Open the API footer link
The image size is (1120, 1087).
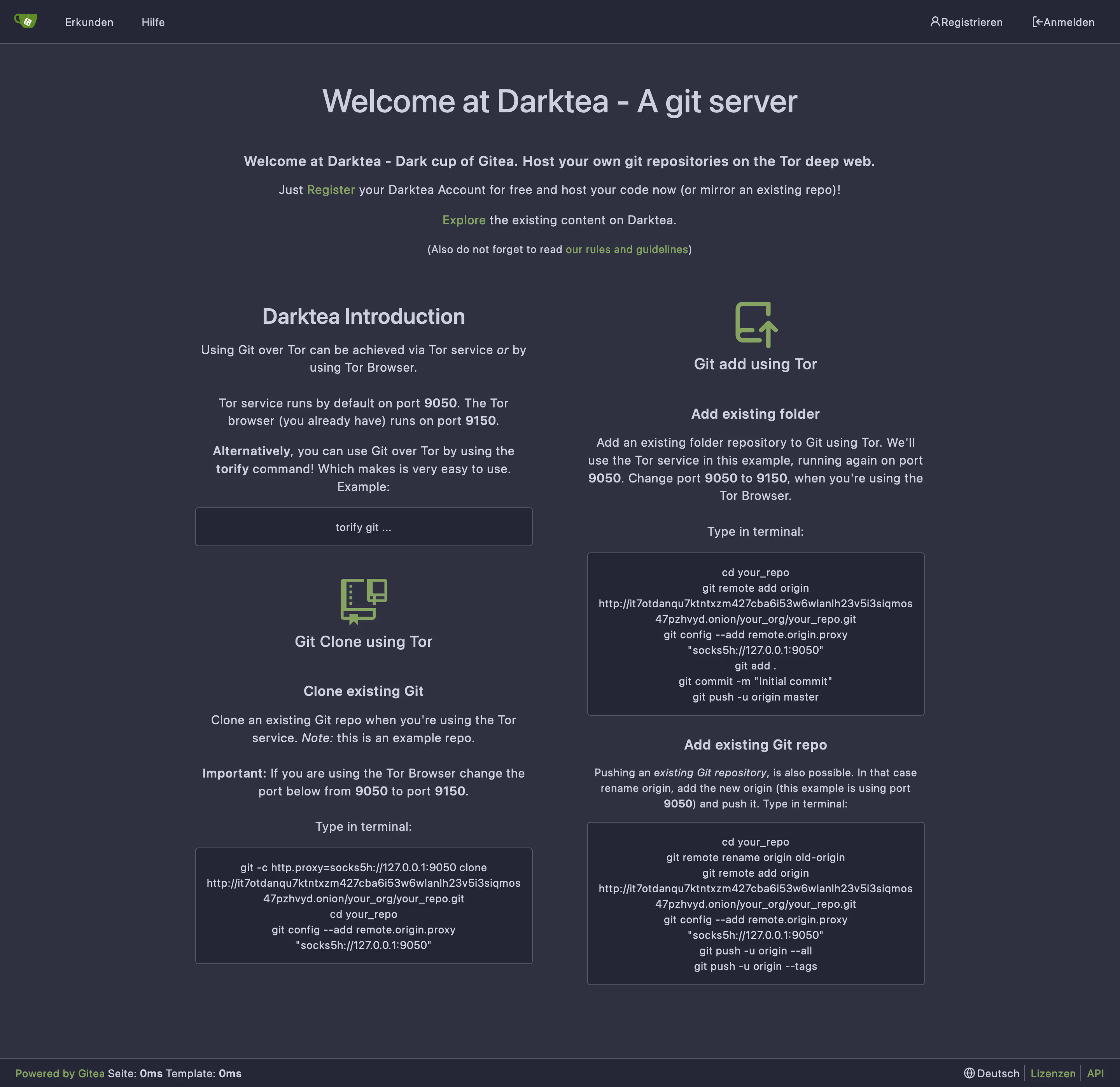click(1095, 1073)
